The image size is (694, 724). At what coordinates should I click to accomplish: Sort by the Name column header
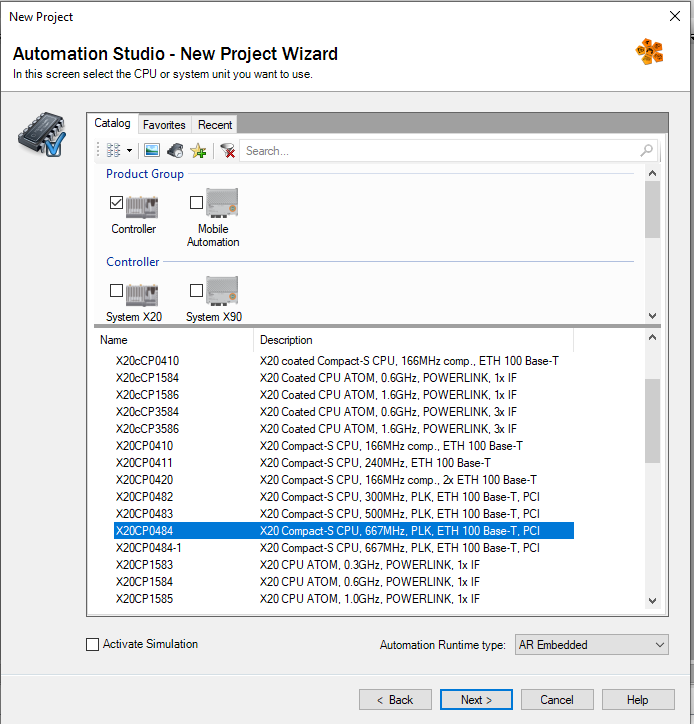pos(174,340)
